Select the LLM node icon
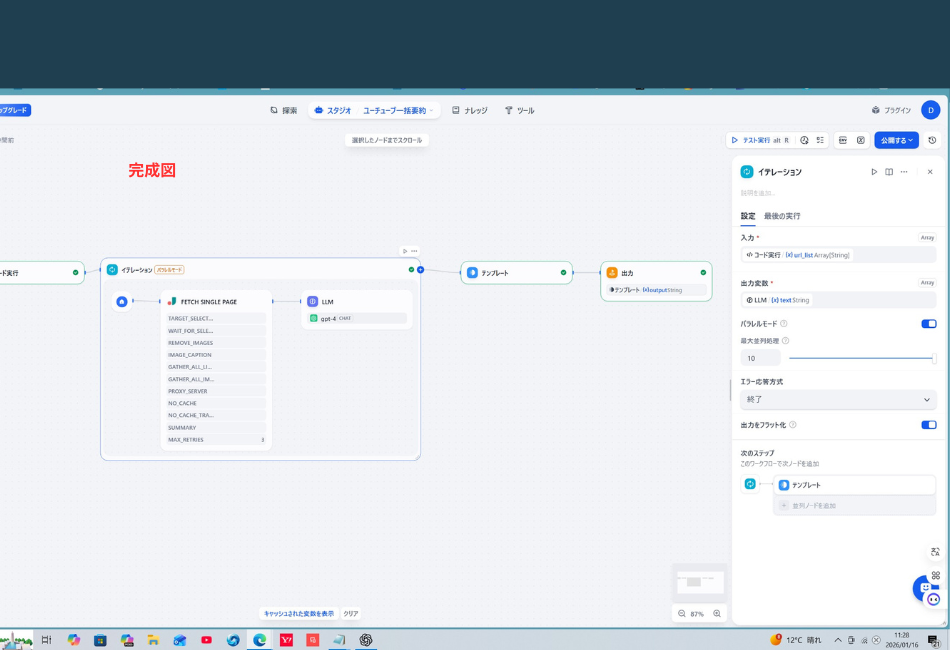Viewport: 950px width, 650px height. pos(313,301)
